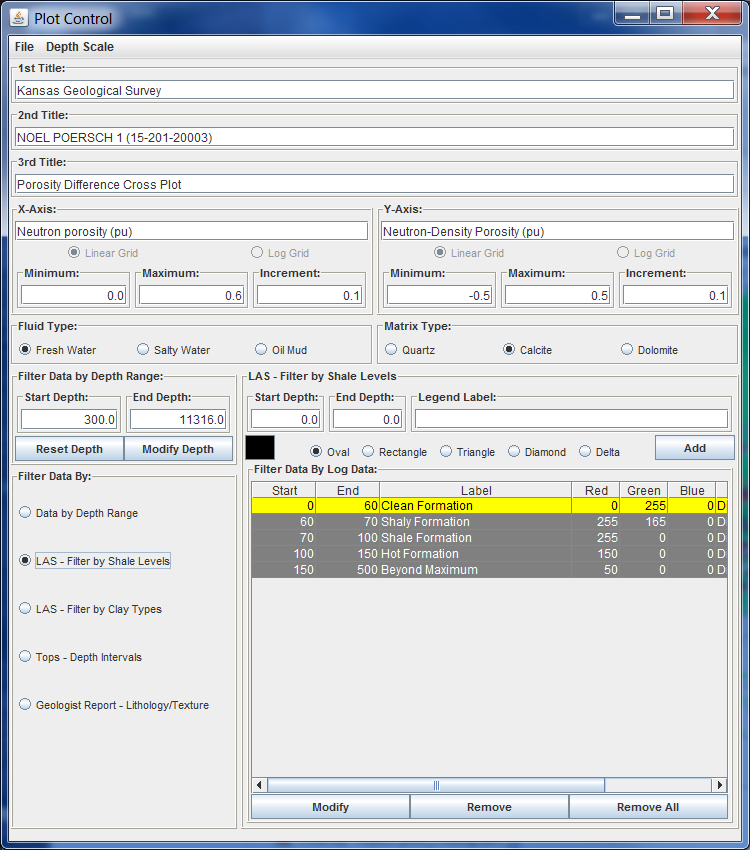Select the Clean Formation row
Screen dimensions: 750x850
tap(489, 506)
